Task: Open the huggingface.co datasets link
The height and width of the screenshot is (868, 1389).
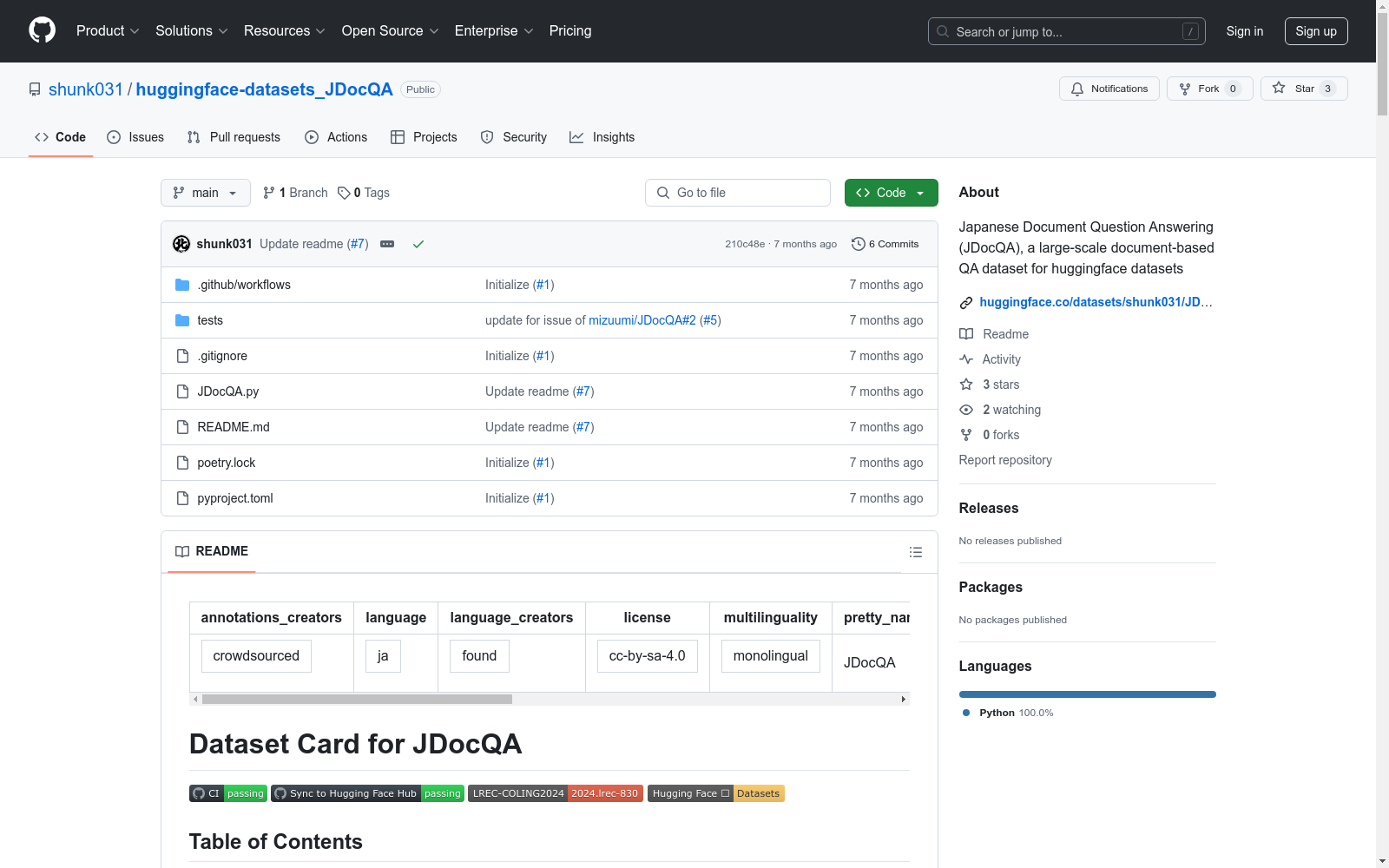Action: click(x=1096, y=302)
